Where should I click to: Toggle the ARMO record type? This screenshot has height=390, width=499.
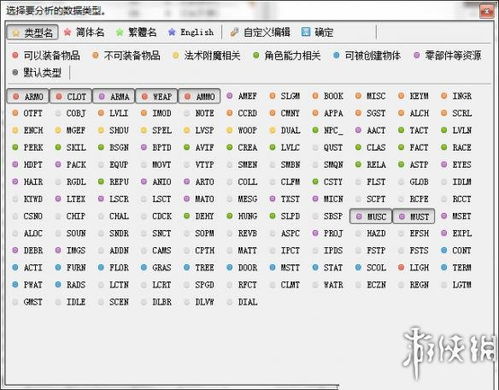click(x=28, y=96)
